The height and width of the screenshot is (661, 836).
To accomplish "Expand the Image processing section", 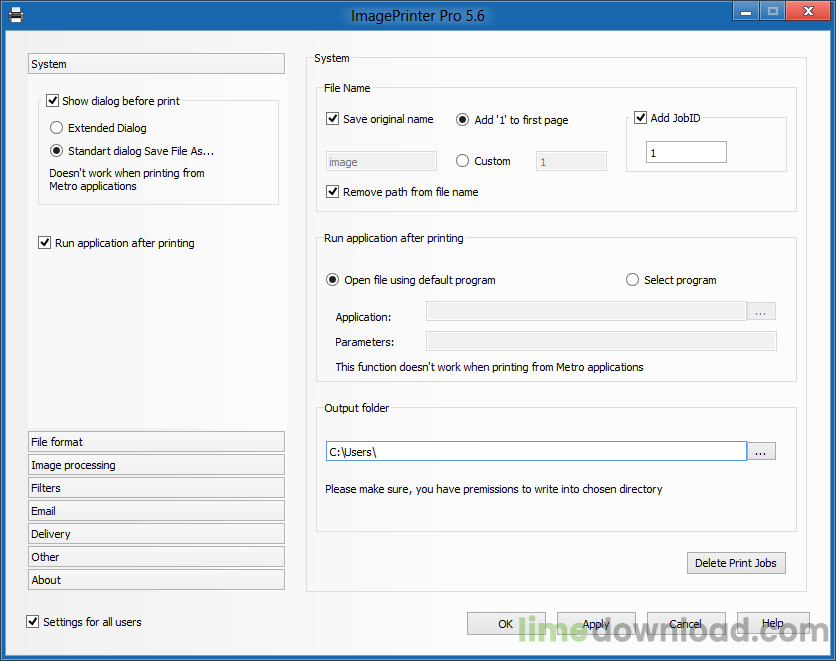I will (x=157, y=465).
